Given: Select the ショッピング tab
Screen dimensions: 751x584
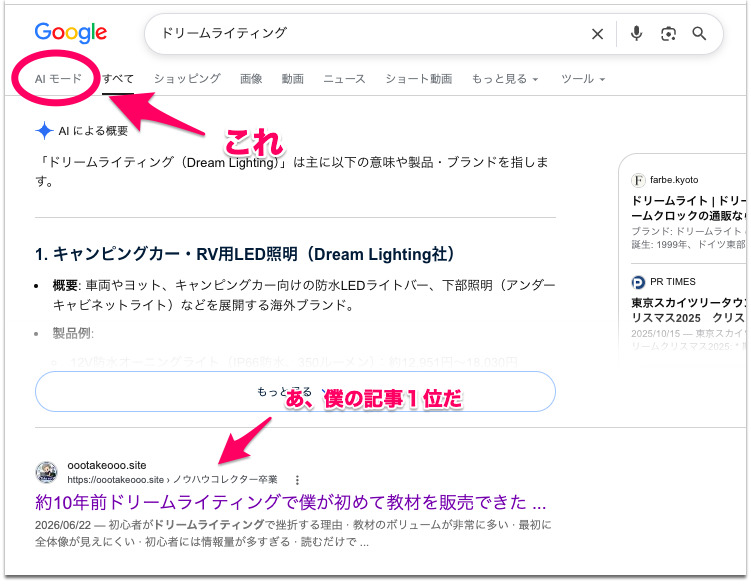Looking at the screenshot, I should [x=187, y=79].
